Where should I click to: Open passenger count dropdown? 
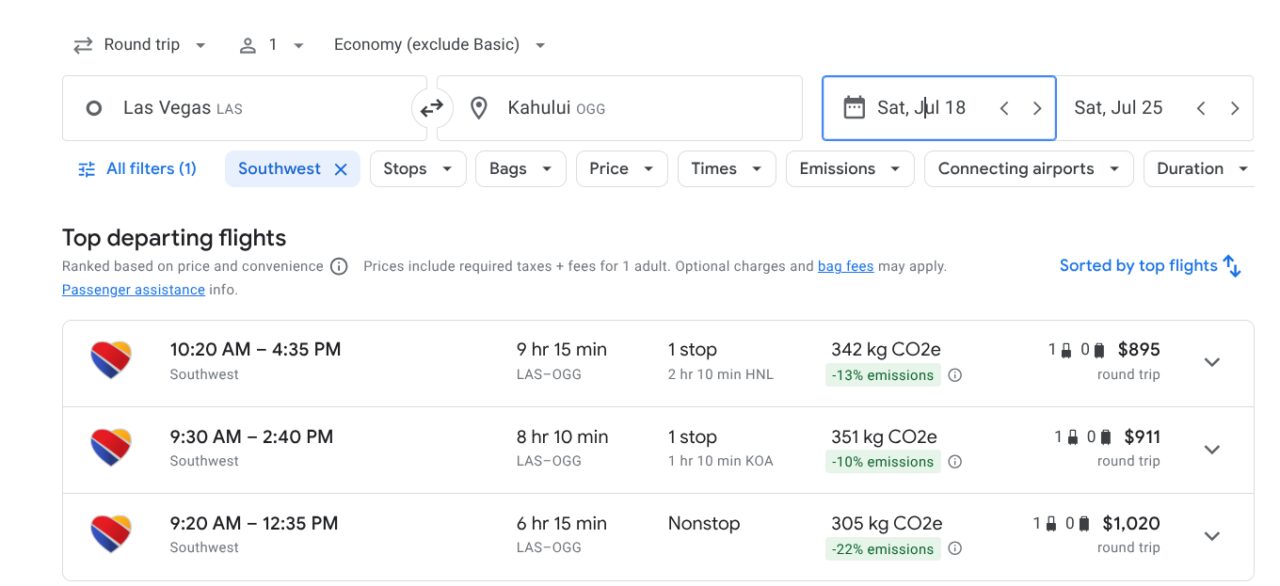271,45
